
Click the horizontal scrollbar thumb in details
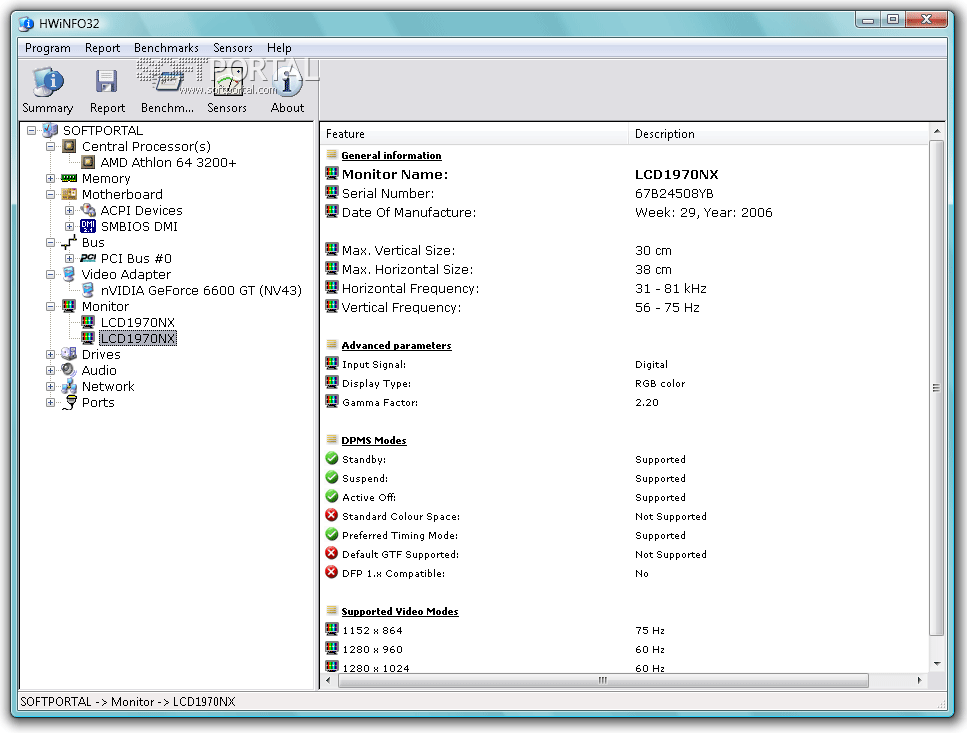click(603, 681)
